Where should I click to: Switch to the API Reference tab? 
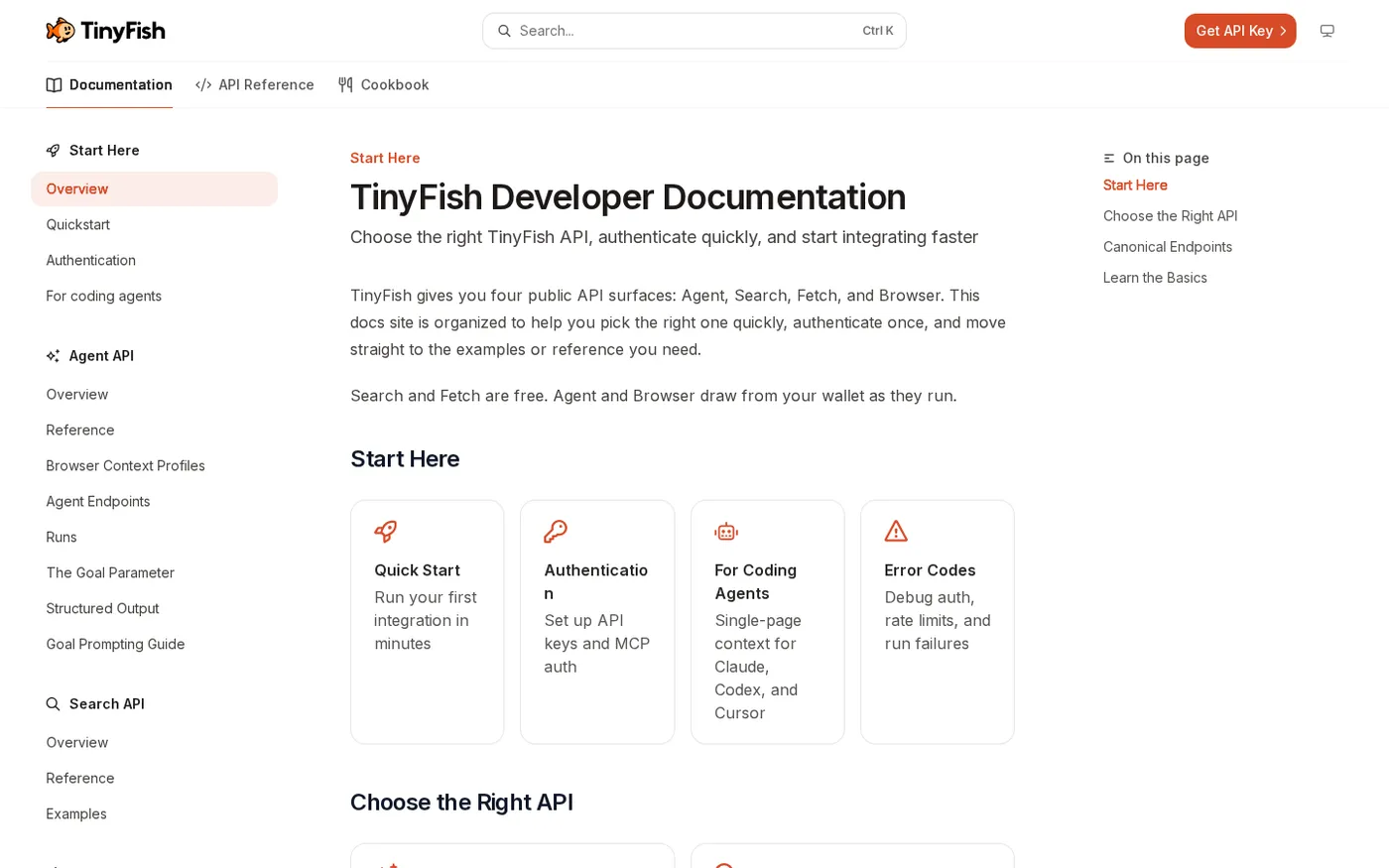[255, 85]
